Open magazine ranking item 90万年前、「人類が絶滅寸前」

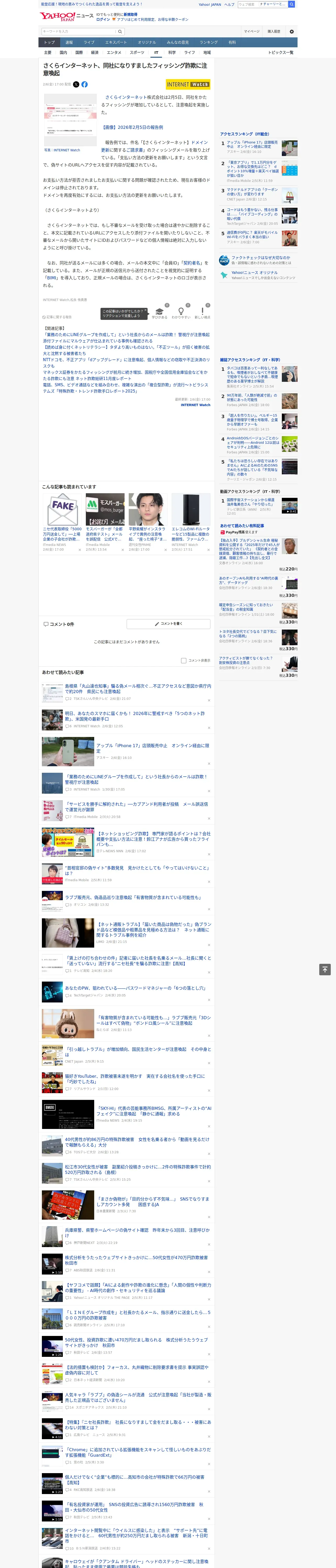point(253,397)
